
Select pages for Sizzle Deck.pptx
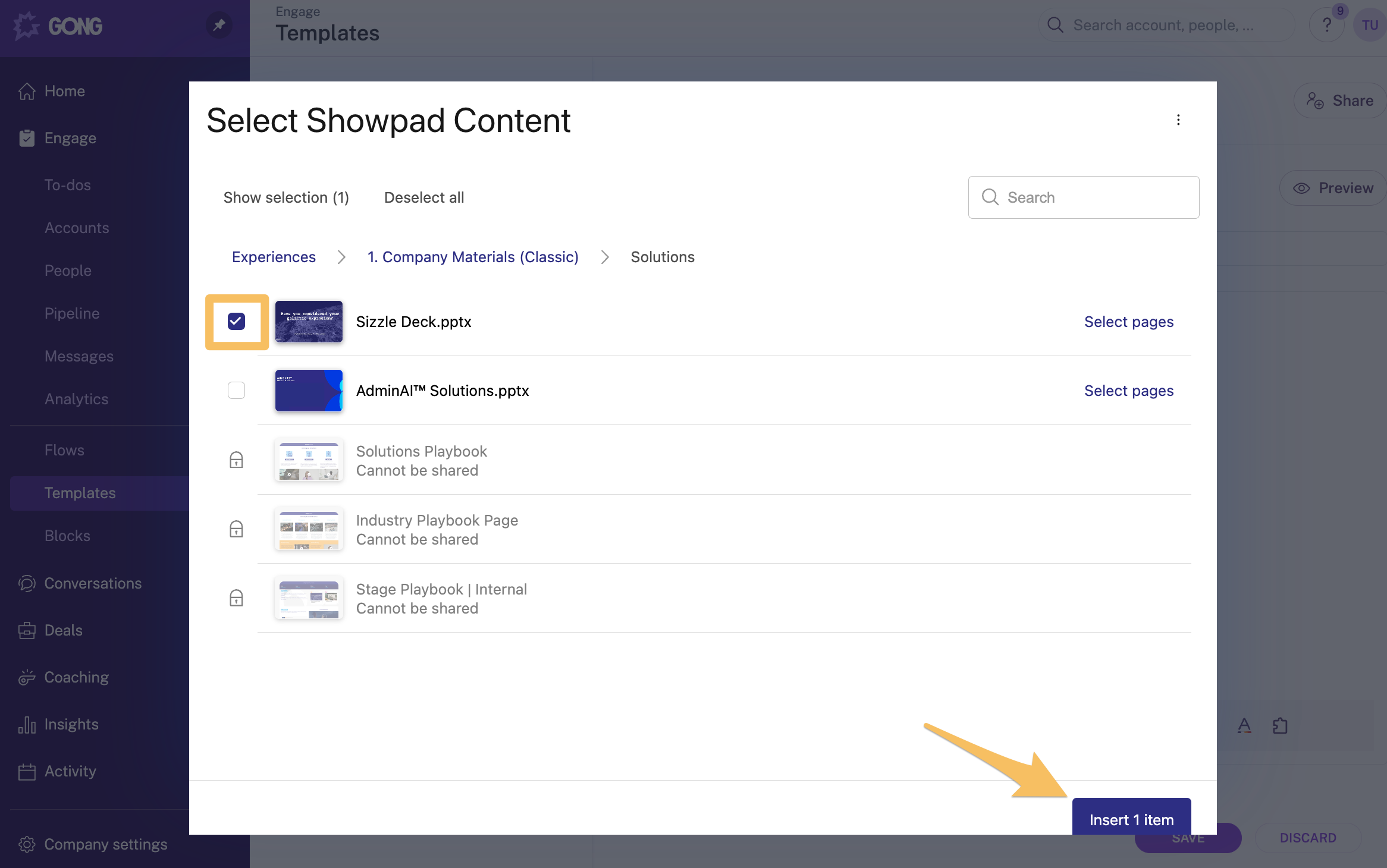point(1128,322)
